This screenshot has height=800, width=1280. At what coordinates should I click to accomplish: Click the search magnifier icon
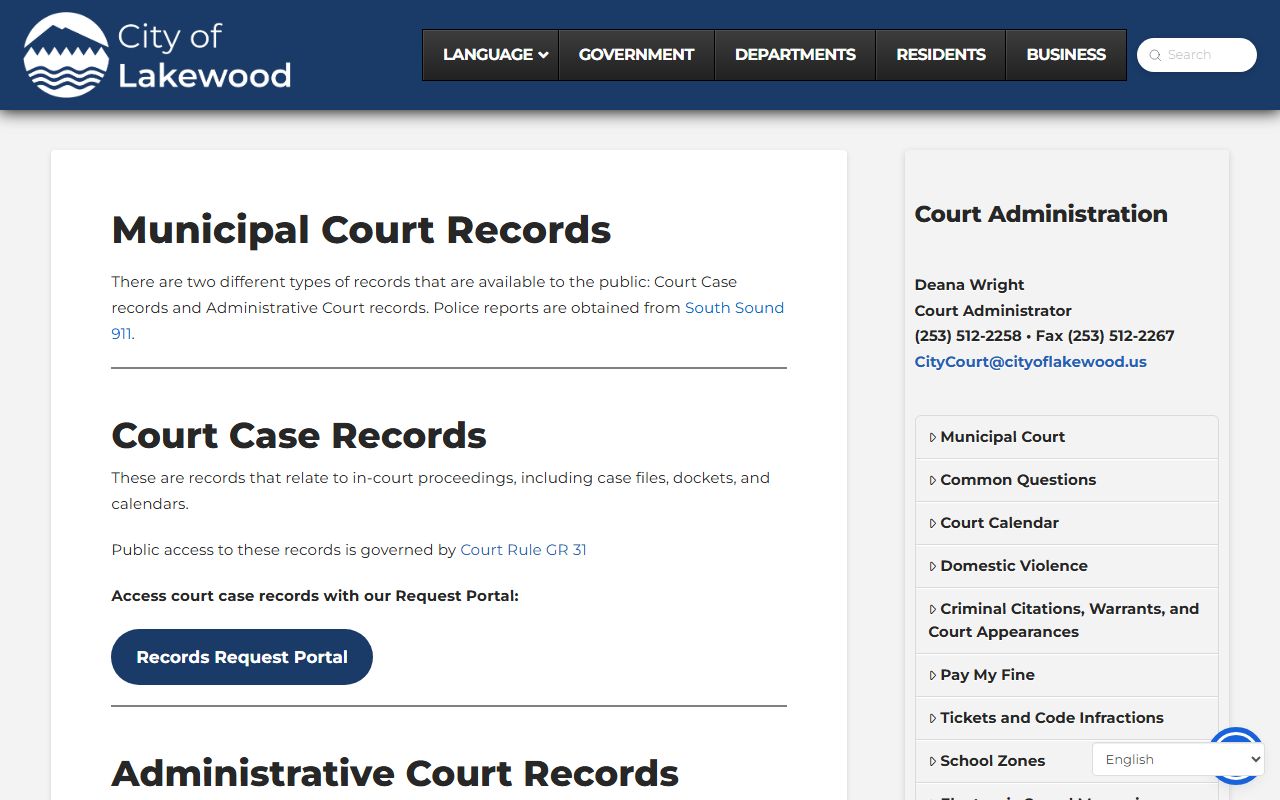coord(1155,56)
